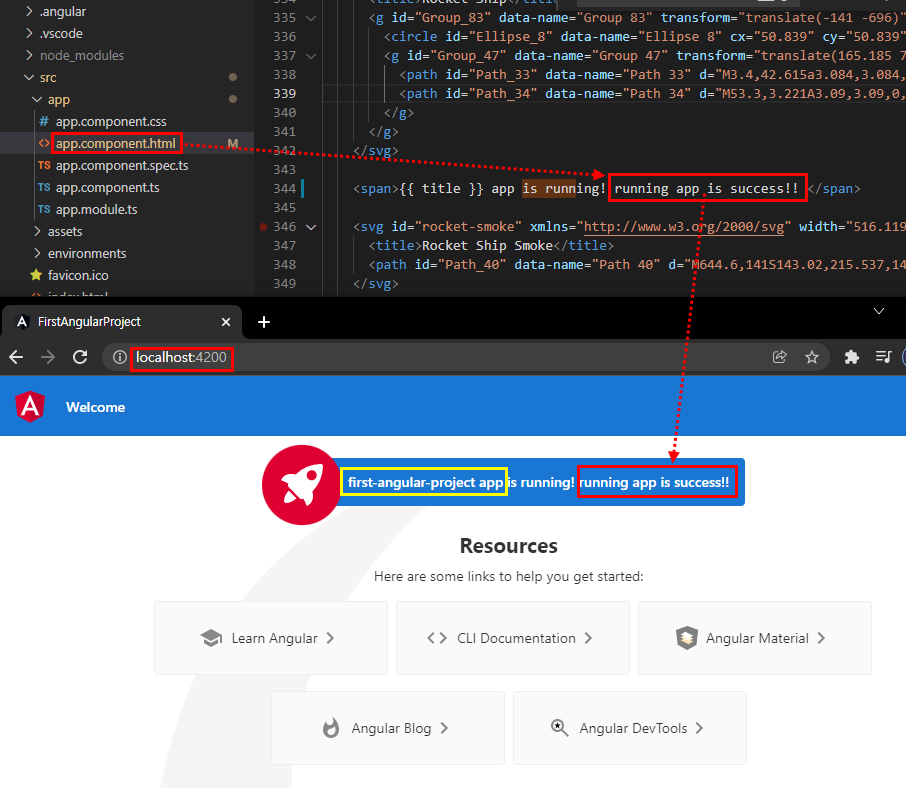Open the Learn Angular card

coord(271,638)
